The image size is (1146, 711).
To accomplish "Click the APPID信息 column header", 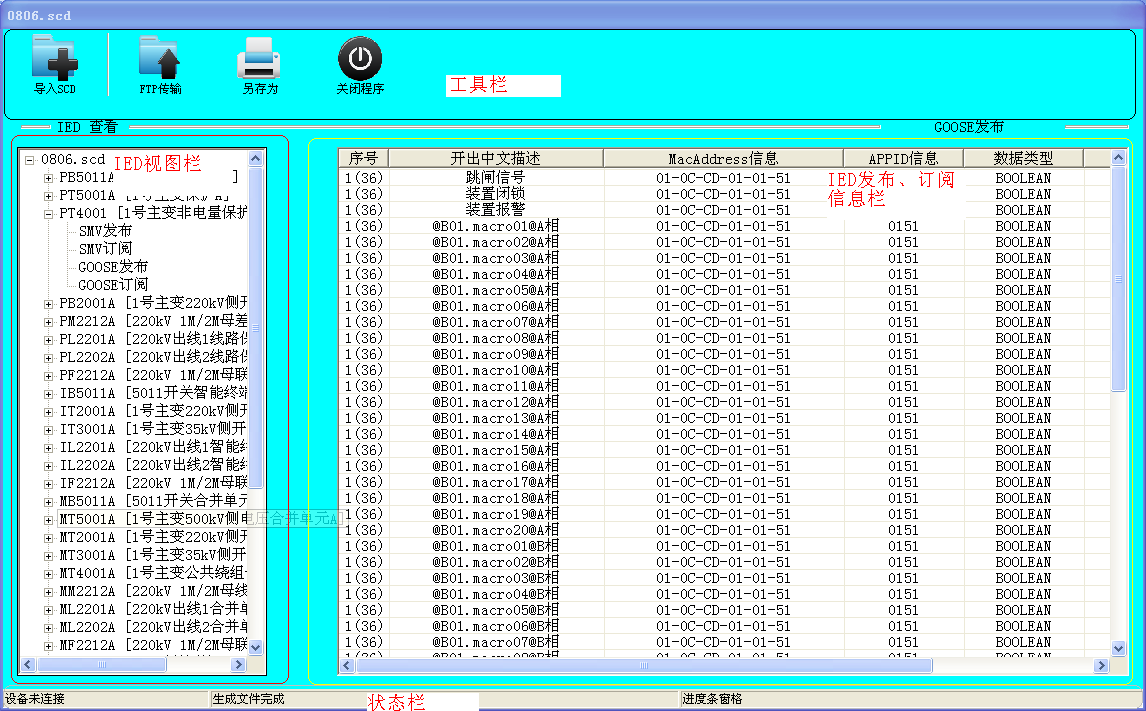I will 903,158.
